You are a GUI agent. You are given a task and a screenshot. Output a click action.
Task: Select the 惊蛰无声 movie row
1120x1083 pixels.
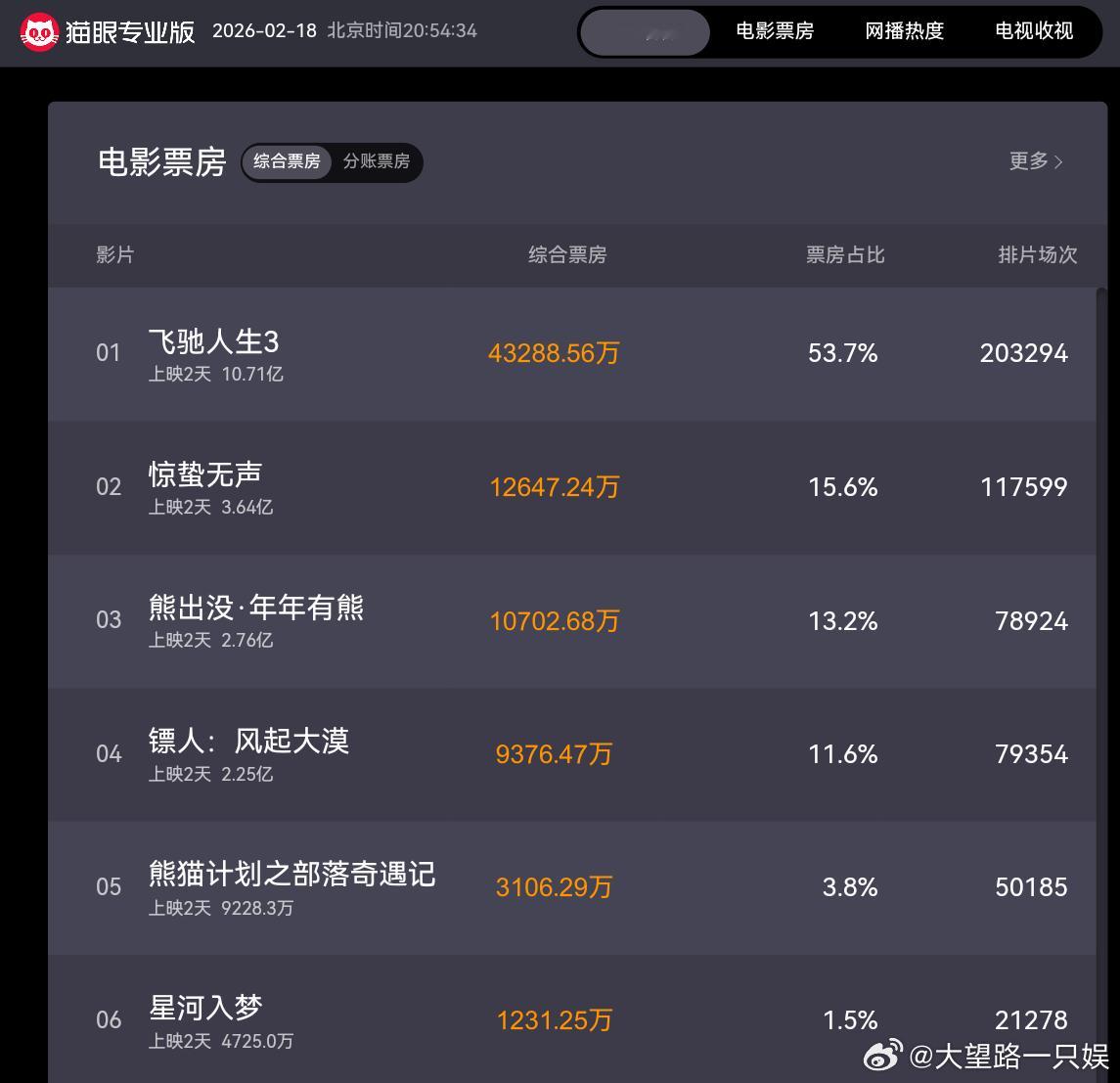[x=202, y=474]
